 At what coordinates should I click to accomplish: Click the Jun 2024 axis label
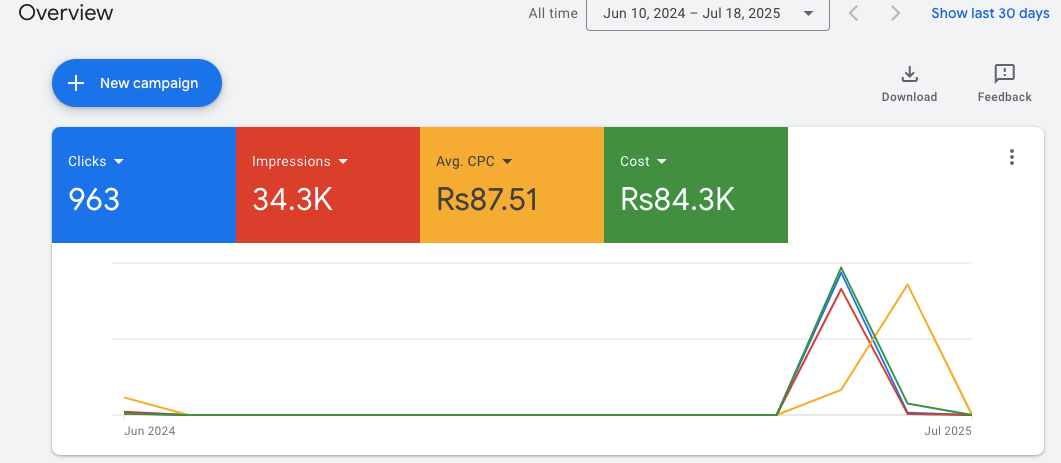(150, 431)
